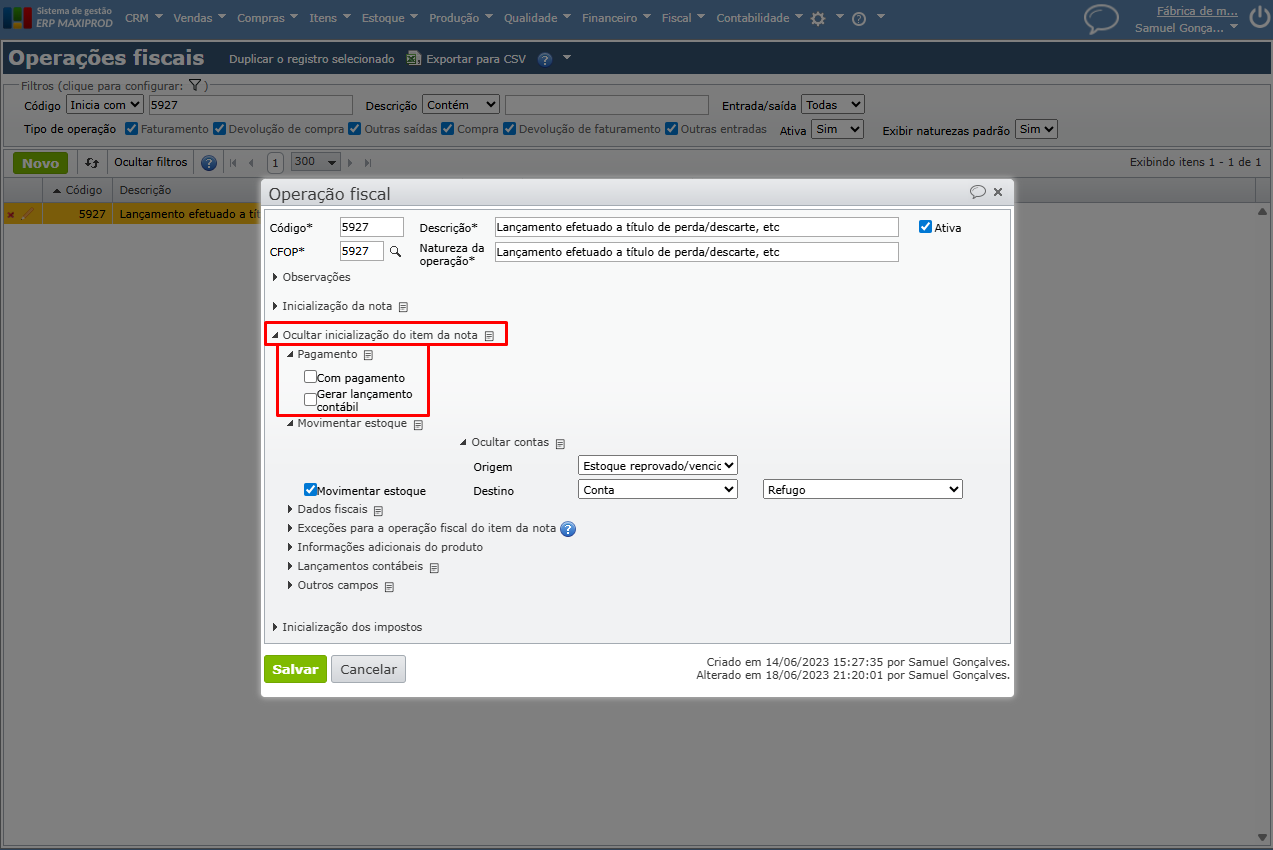This screenshot has height=850, width=1273.
Task: Open the help question mark icon in menu bar
Action: pos(858,18)
